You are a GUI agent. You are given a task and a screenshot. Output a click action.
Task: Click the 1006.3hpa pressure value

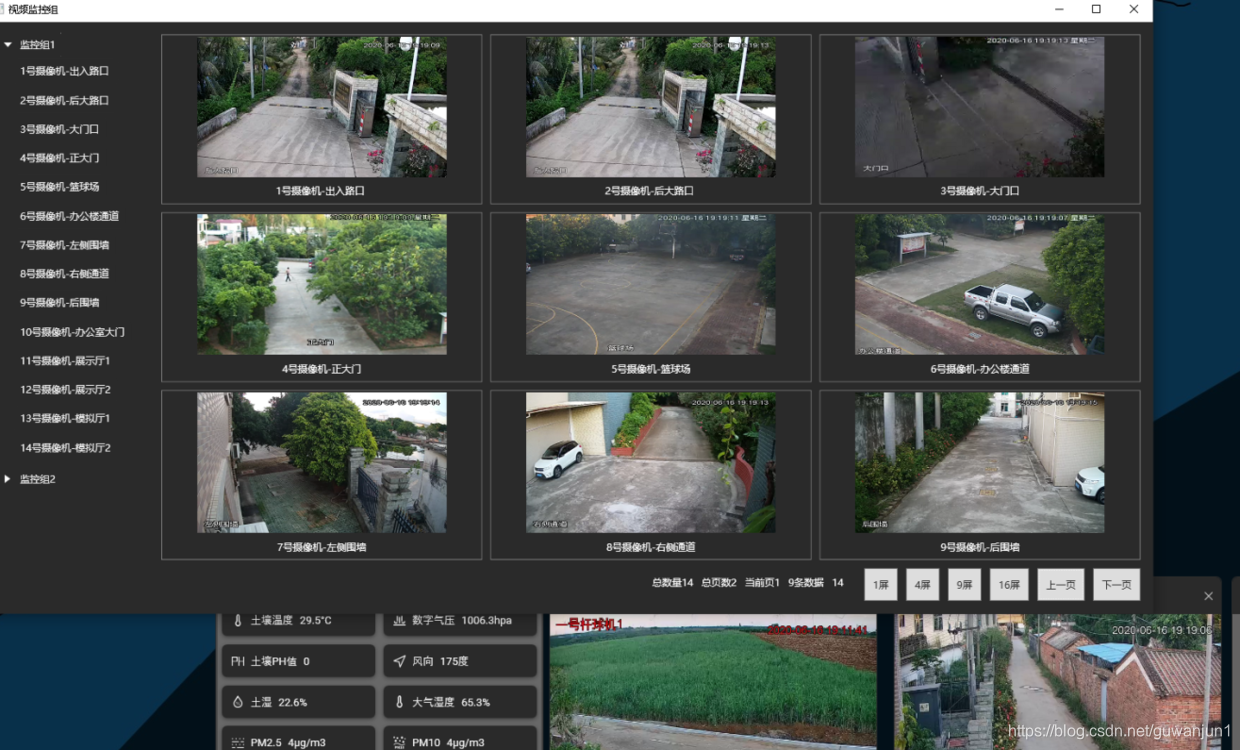pyautogui.click(x=486, y=620)
